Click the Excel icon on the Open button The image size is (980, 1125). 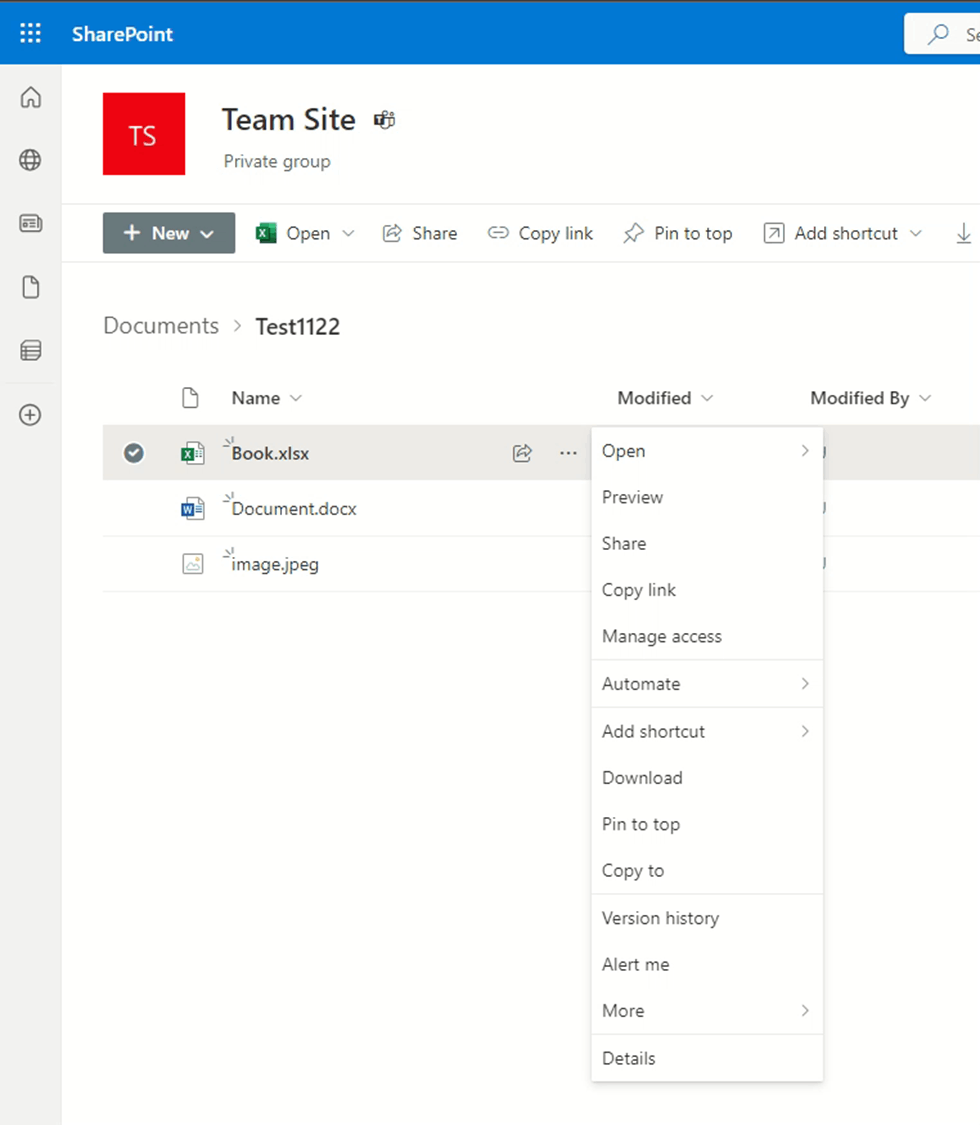(266, 233)
